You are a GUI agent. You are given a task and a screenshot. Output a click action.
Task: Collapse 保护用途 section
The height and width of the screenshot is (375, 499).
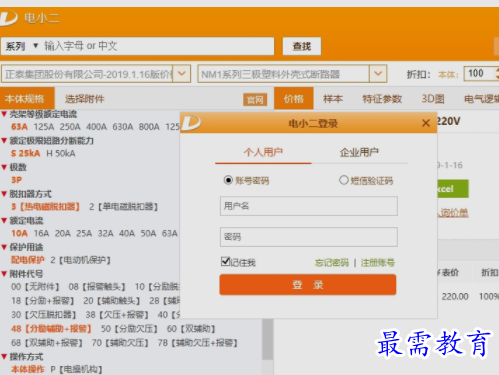(x=4, y=247)
